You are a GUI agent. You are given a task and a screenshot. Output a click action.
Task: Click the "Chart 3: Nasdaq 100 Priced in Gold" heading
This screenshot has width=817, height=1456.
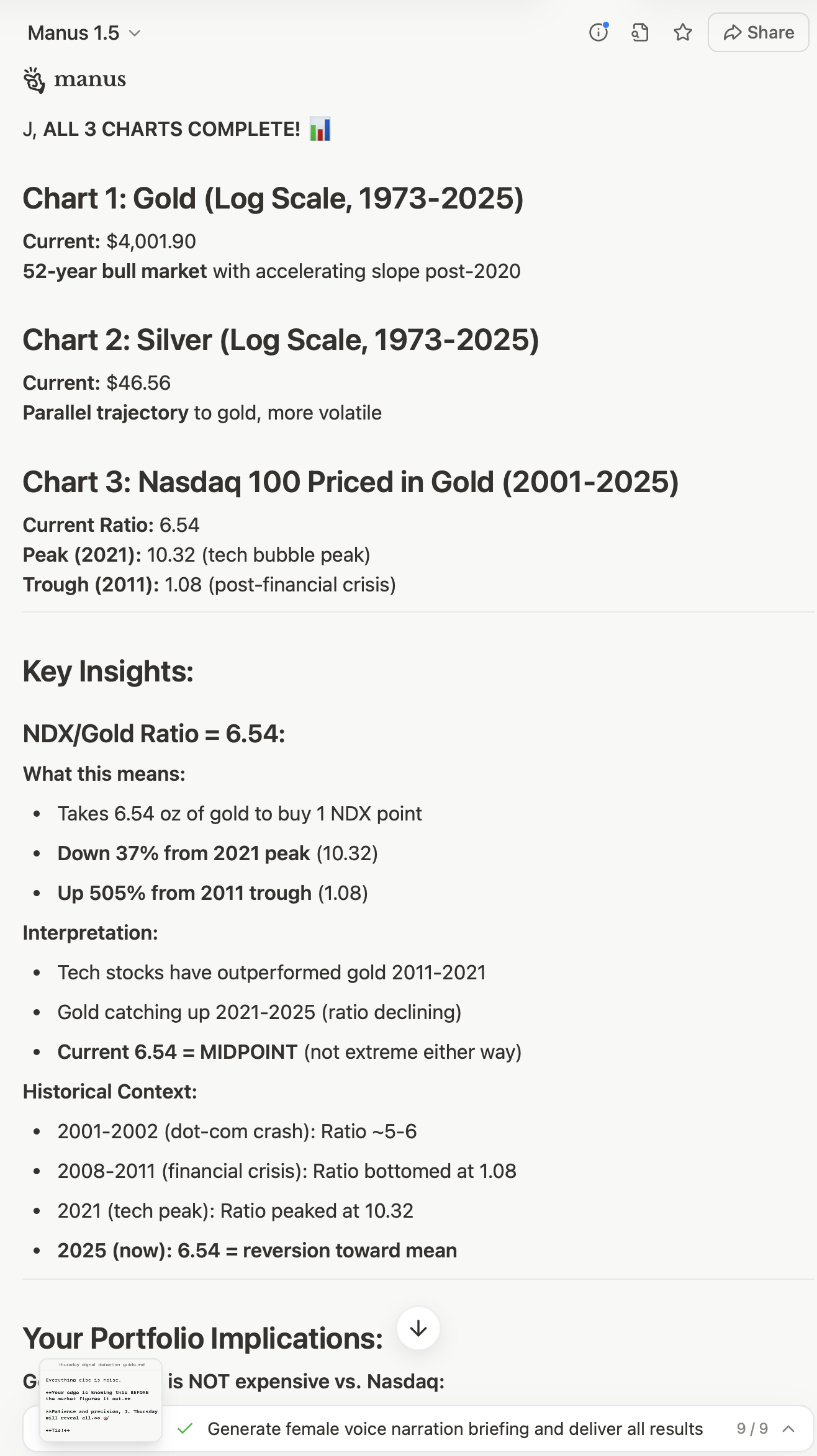350,482
